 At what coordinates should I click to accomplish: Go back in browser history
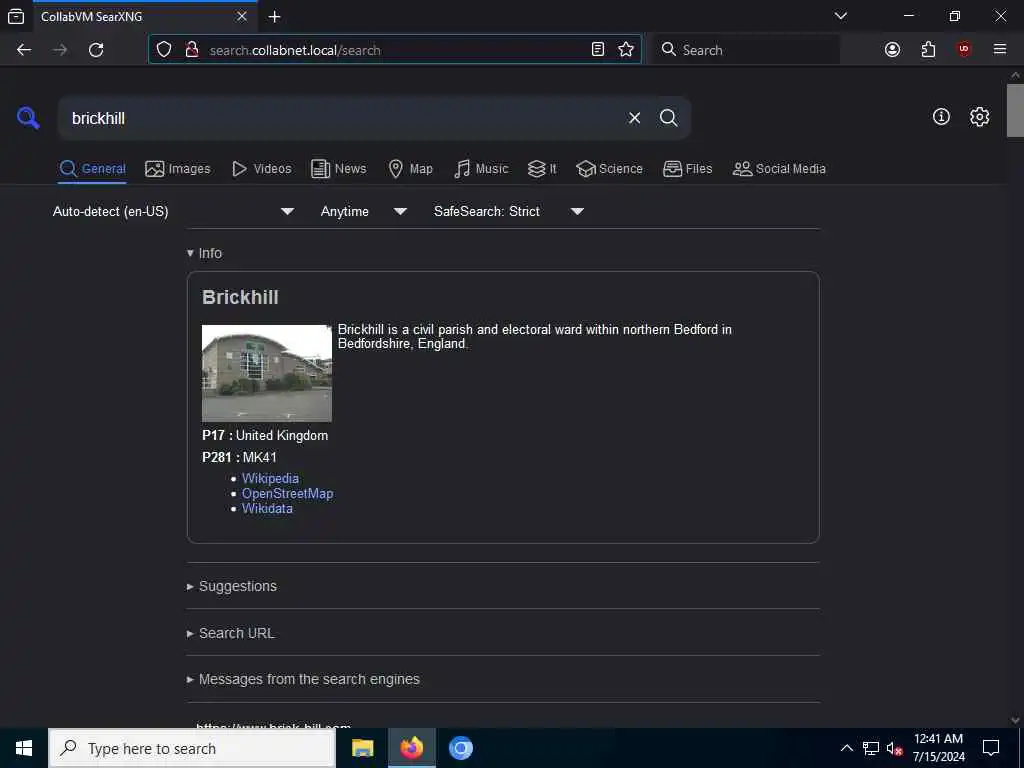point(24,50)
